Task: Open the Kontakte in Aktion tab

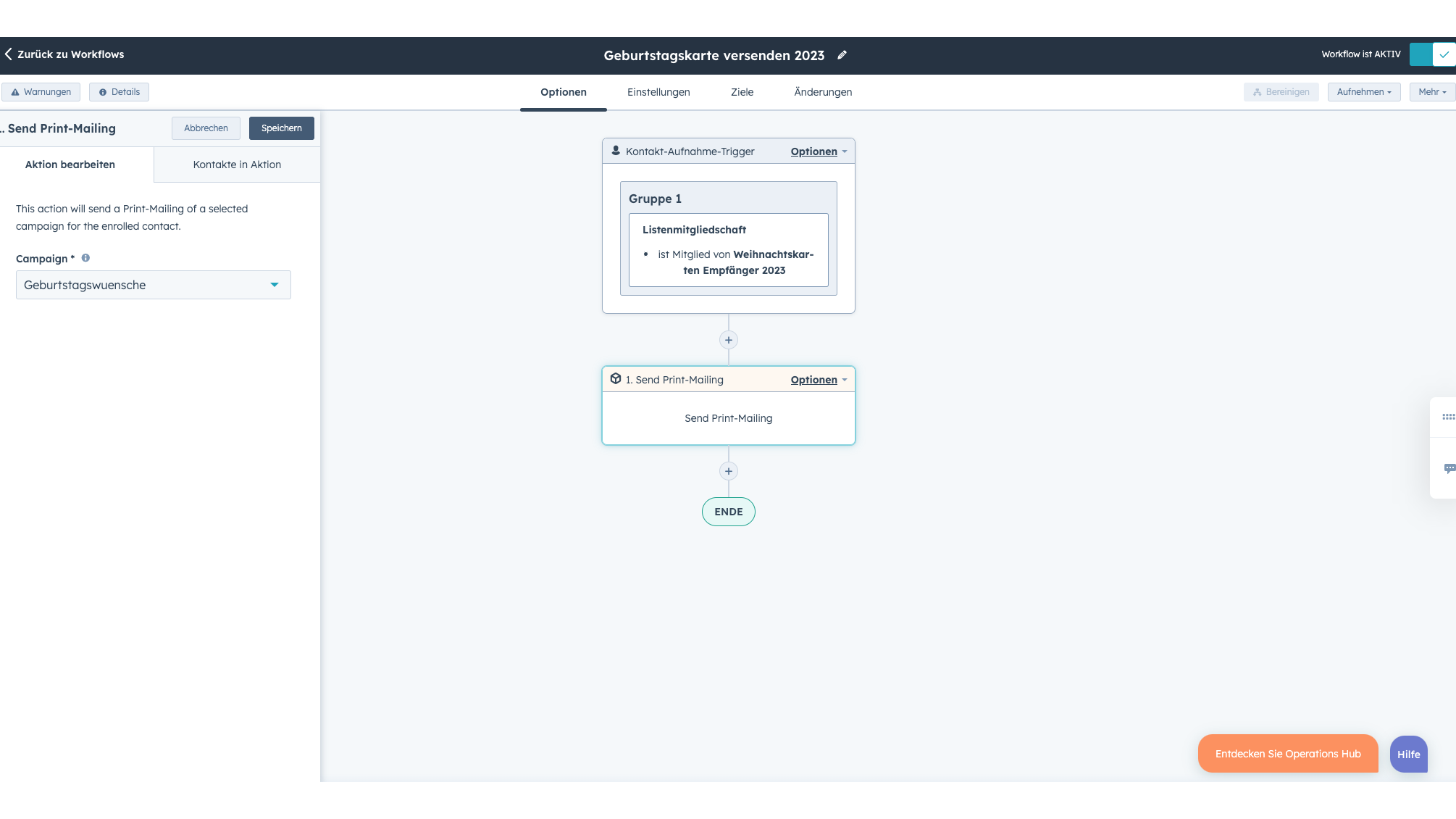Action: (x=236, y=165)
